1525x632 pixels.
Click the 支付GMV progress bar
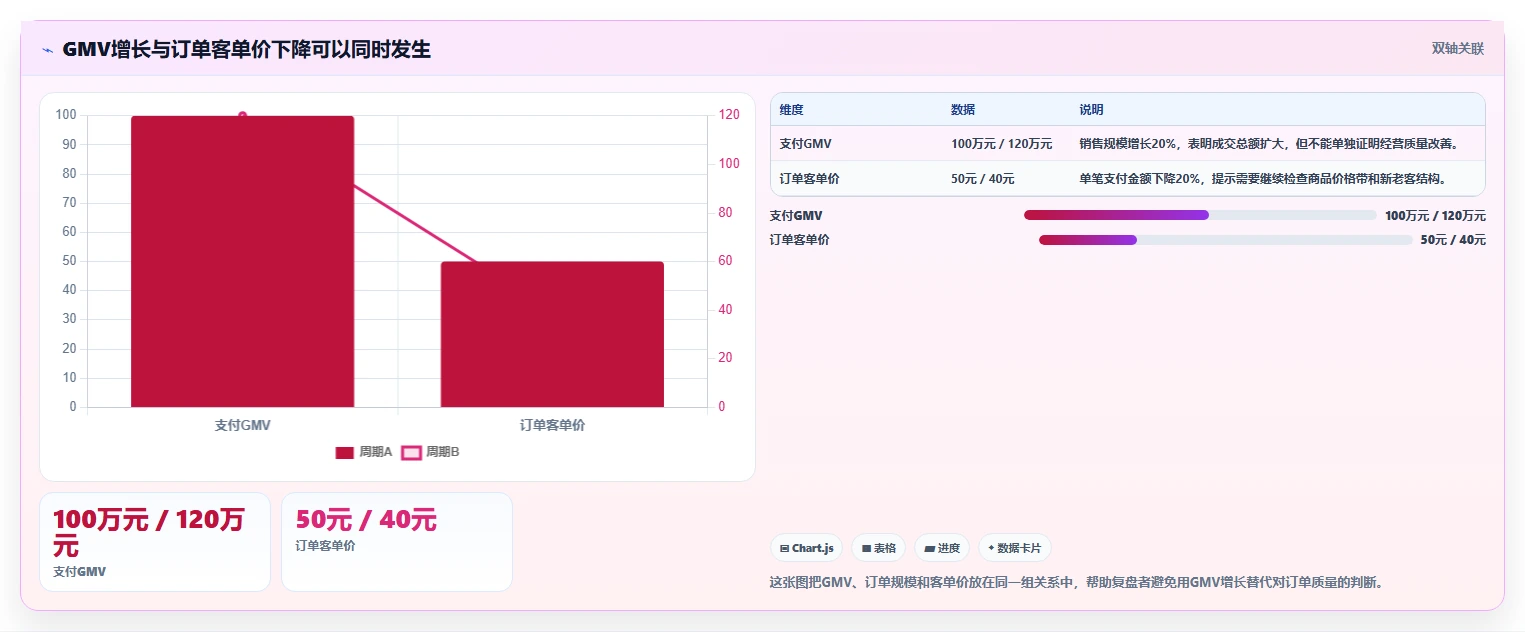pos(1200,215)
